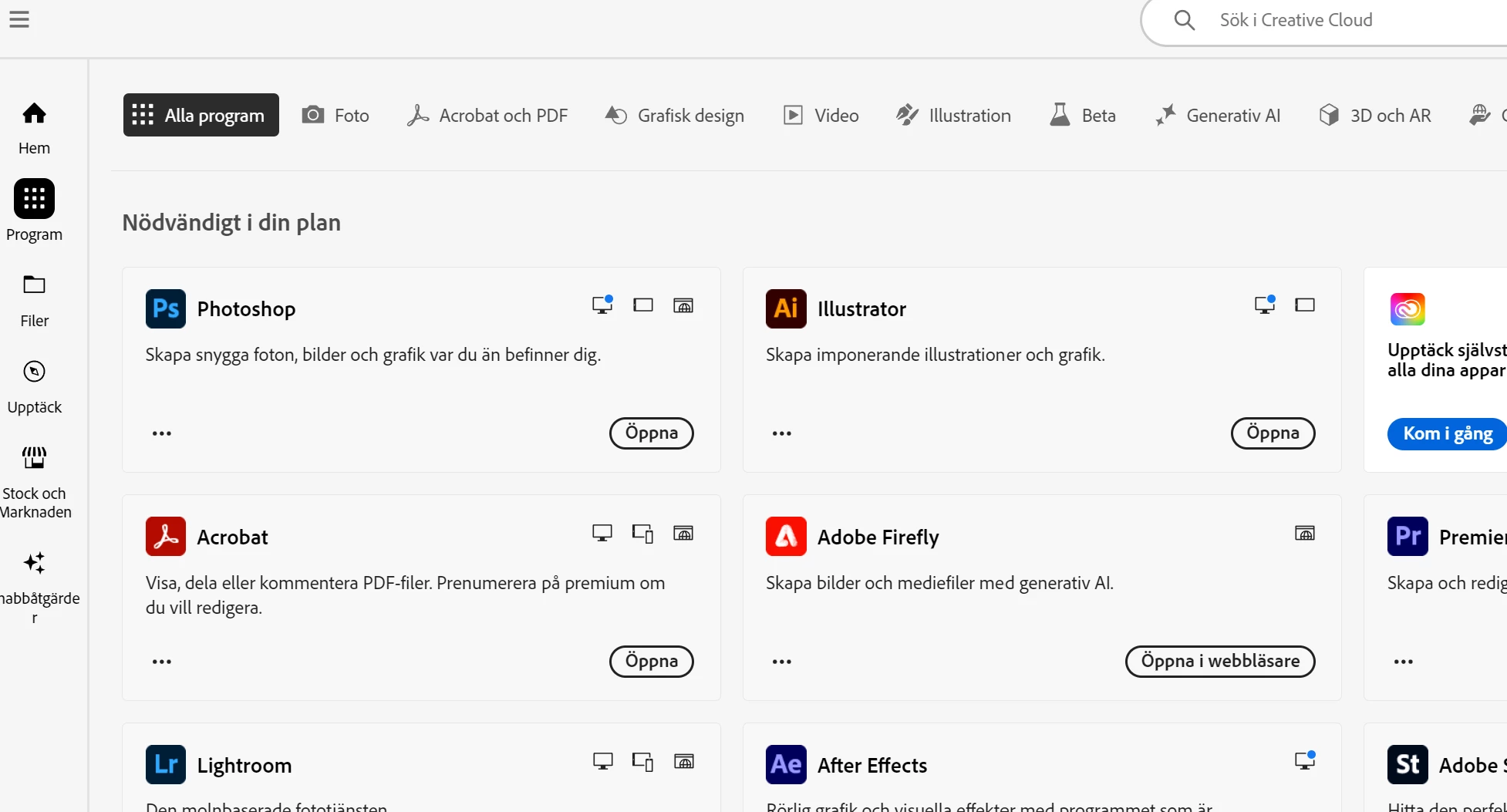The width and height of the screenshot is (1507, 812).
Task: Switch to the Illustration tab
Action: point(954,116)
